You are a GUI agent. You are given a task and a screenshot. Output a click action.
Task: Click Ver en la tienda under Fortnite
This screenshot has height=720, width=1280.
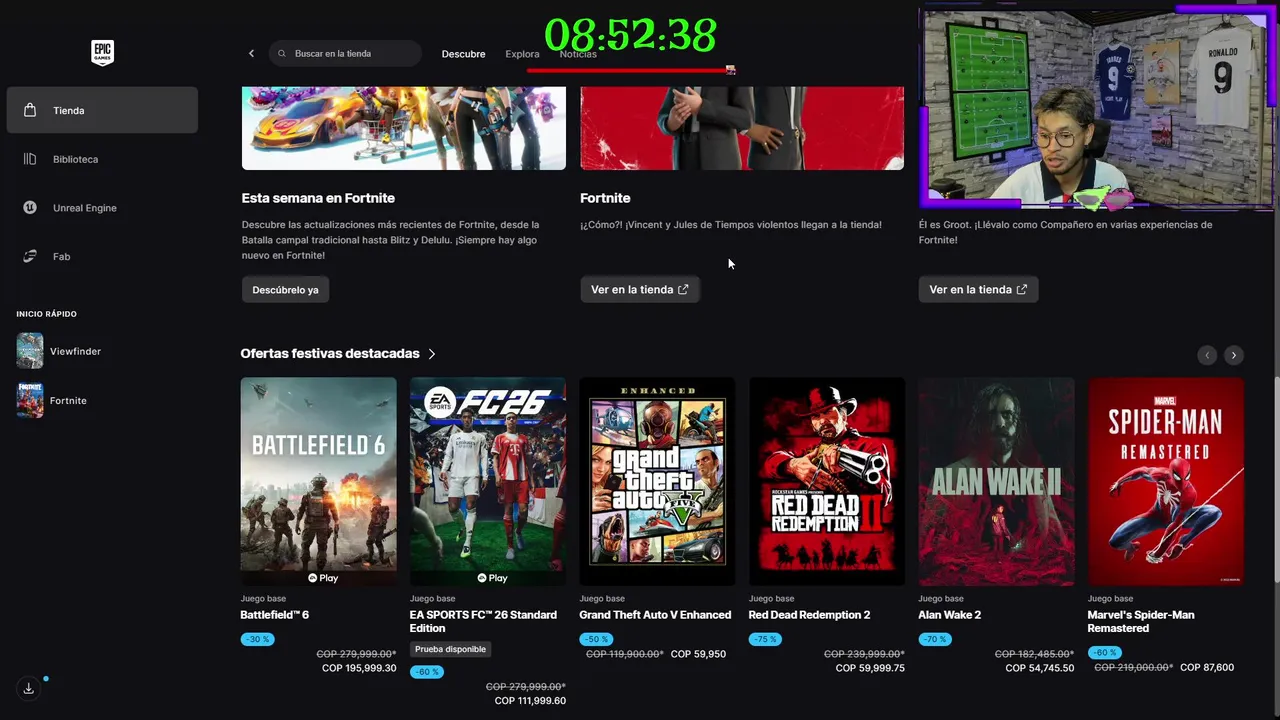640,289
